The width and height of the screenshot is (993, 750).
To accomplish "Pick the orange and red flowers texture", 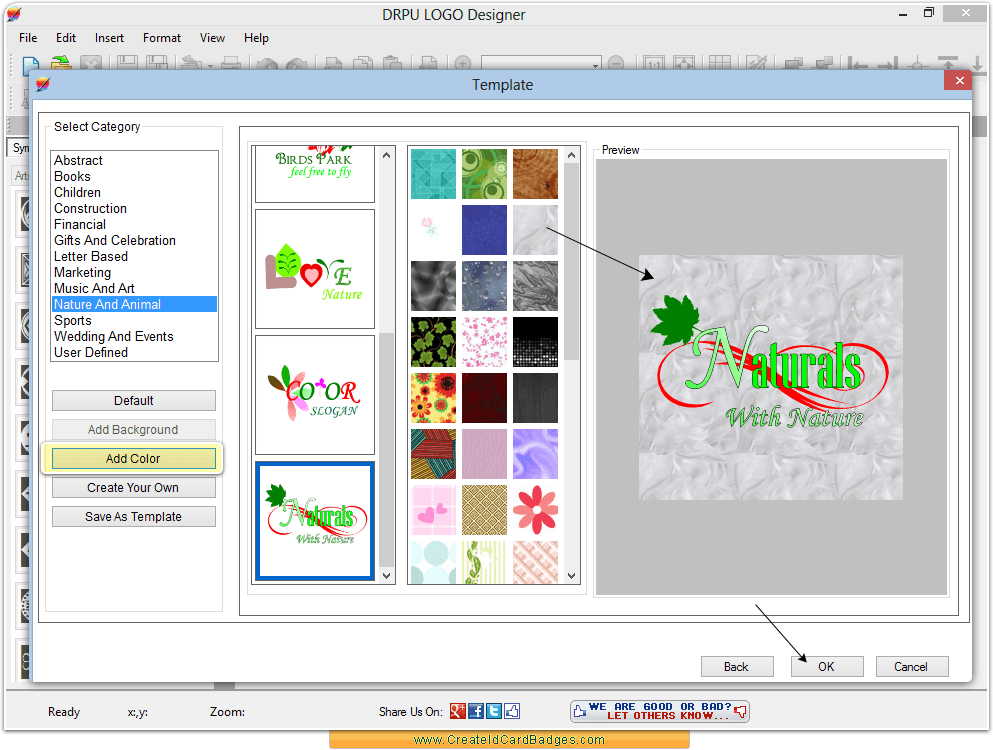I will 433,398.
